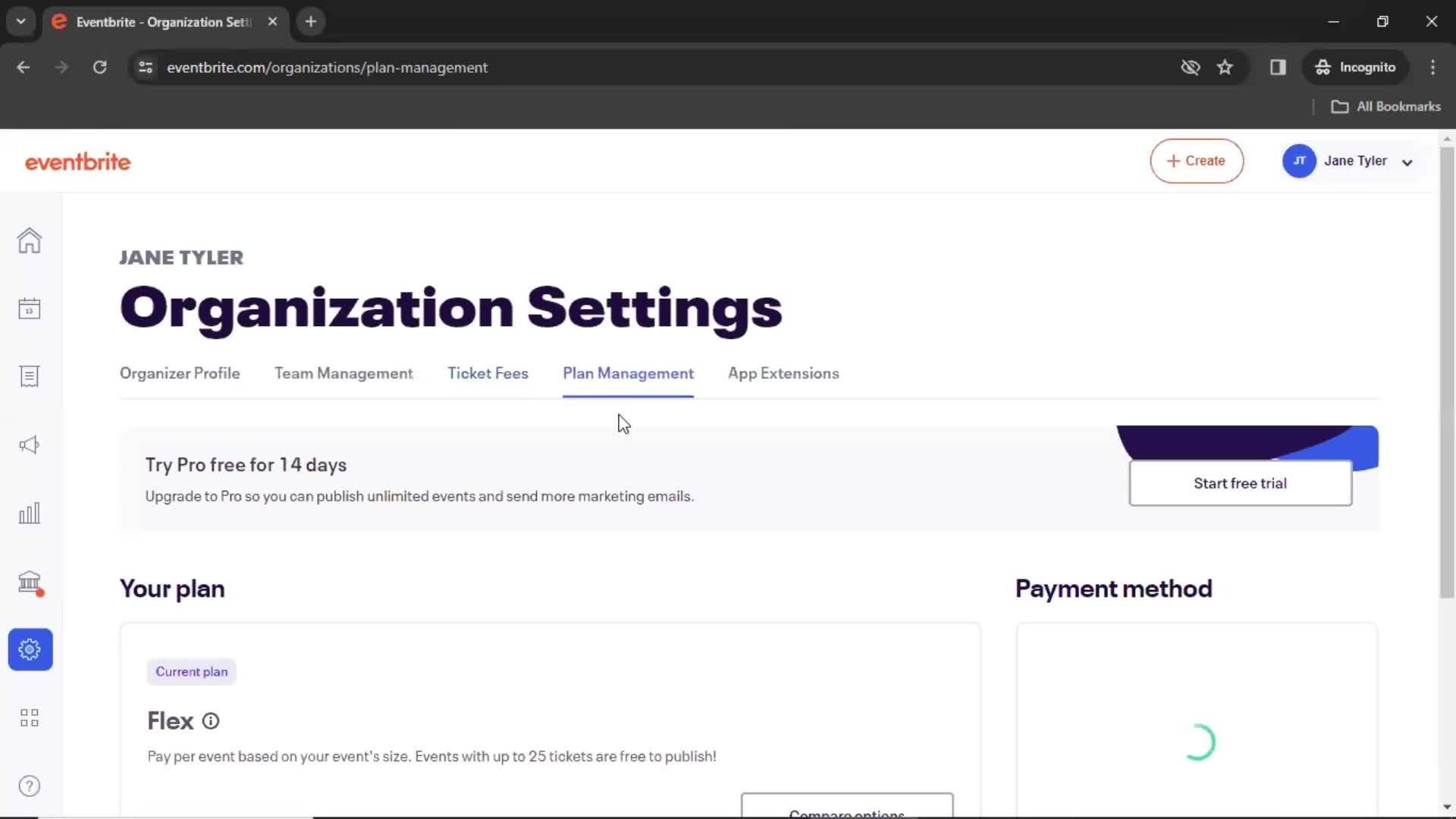Click the Jane Tyler account dropdown
Viewport: 1456px width, 819px height.
(x=1355, y=161)
